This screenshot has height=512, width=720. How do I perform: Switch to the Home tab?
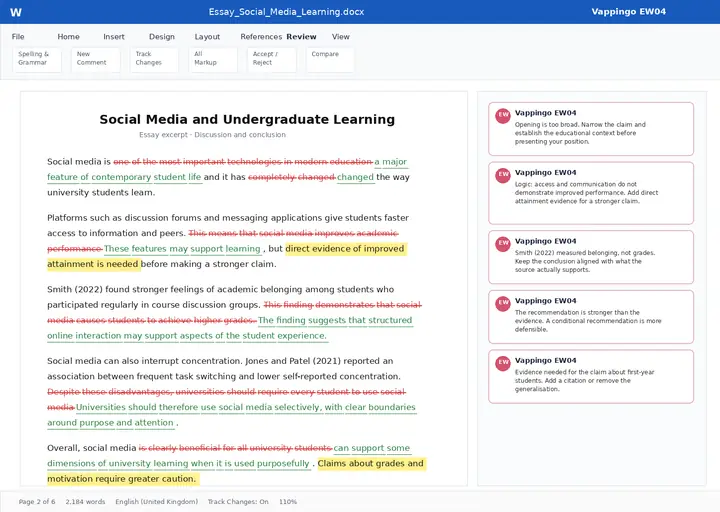[68, 37]
